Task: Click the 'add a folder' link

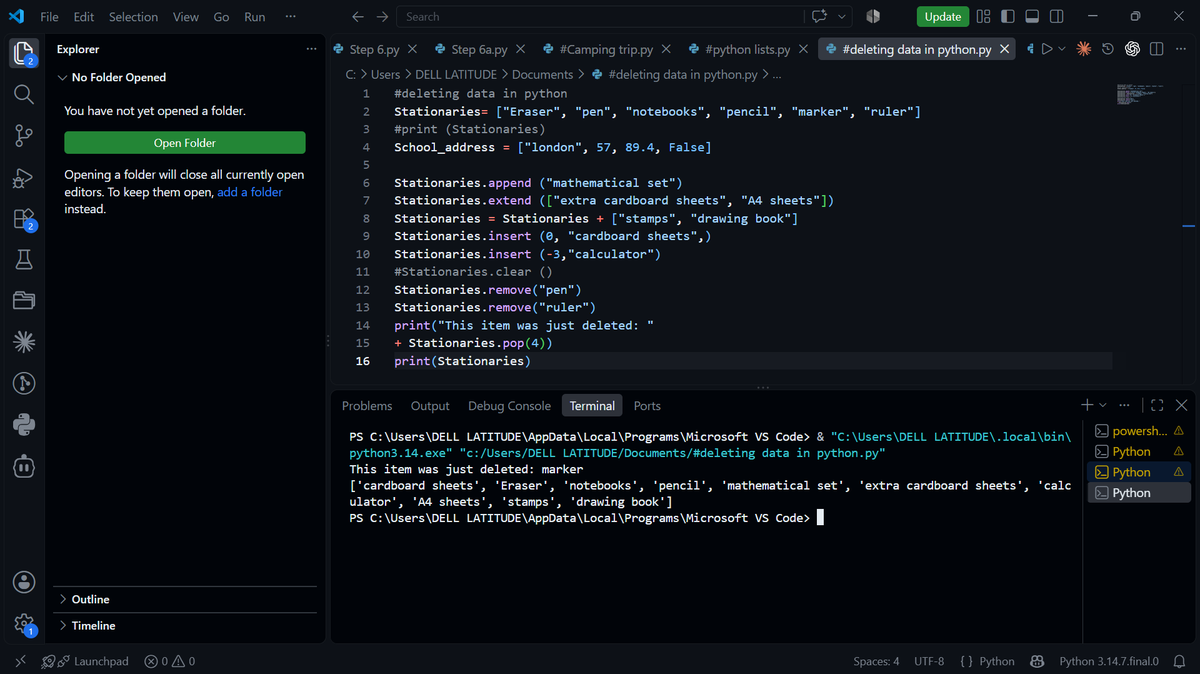Action: pyautogui.click(x=250, y=192)
